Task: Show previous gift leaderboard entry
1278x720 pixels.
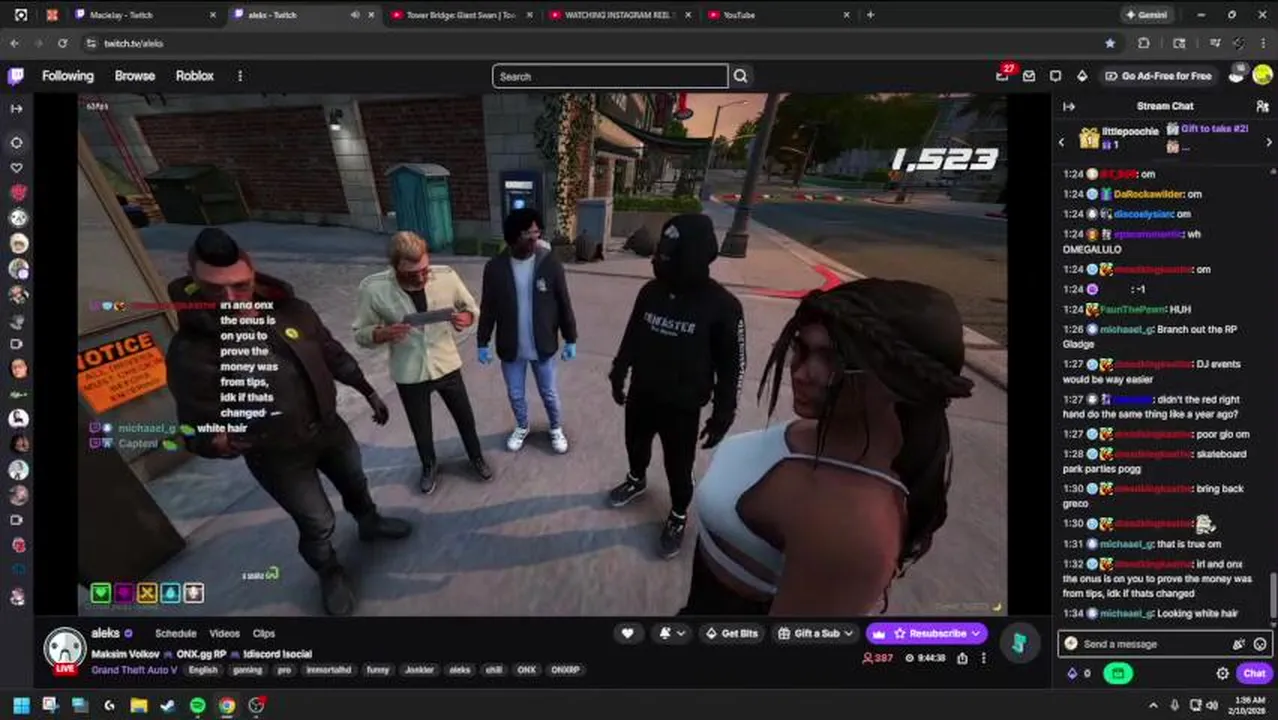Action: pos(1062,142)
